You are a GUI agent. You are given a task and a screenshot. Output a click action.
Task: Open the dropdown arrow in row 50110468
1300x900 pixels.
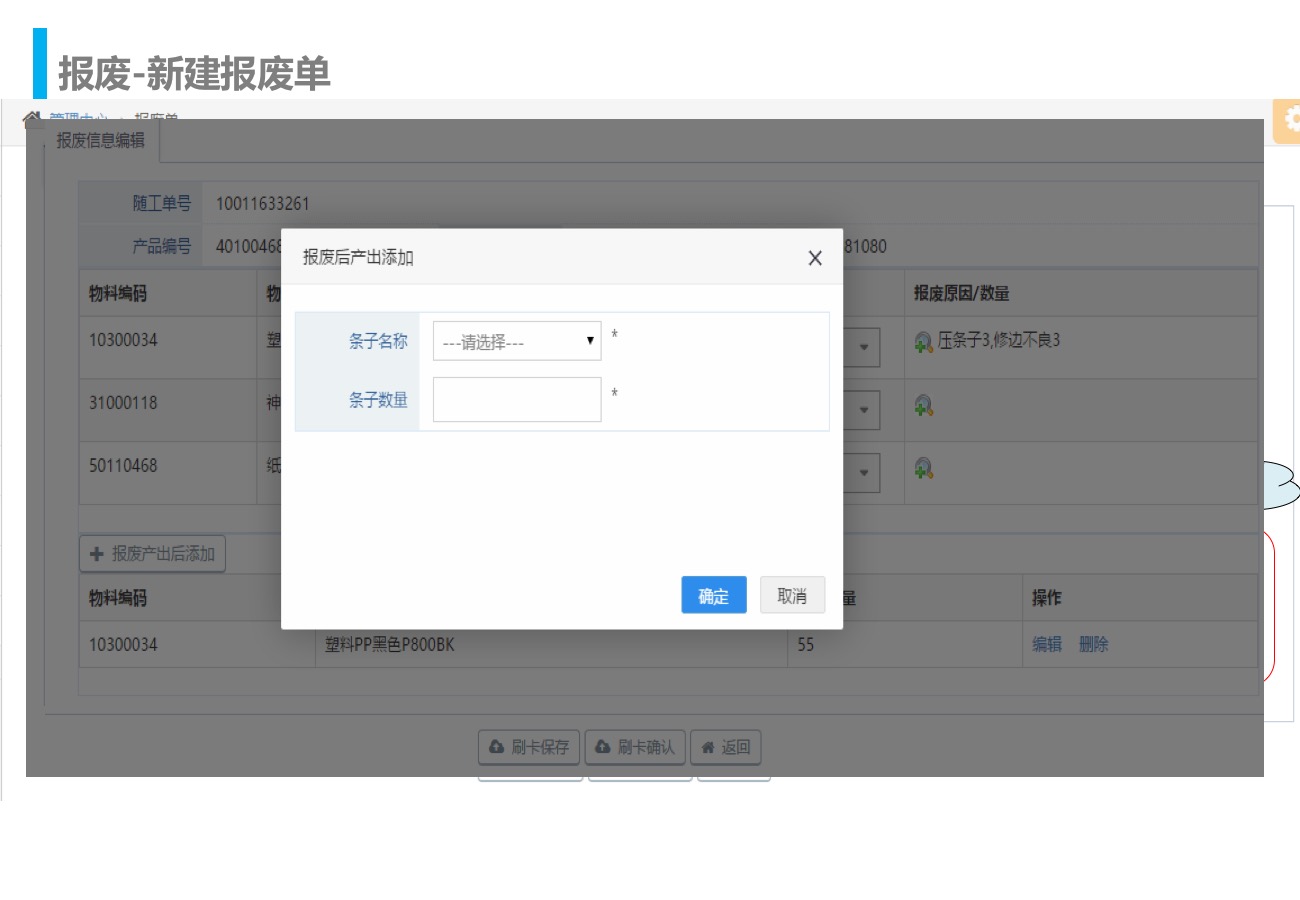point(862,473)
